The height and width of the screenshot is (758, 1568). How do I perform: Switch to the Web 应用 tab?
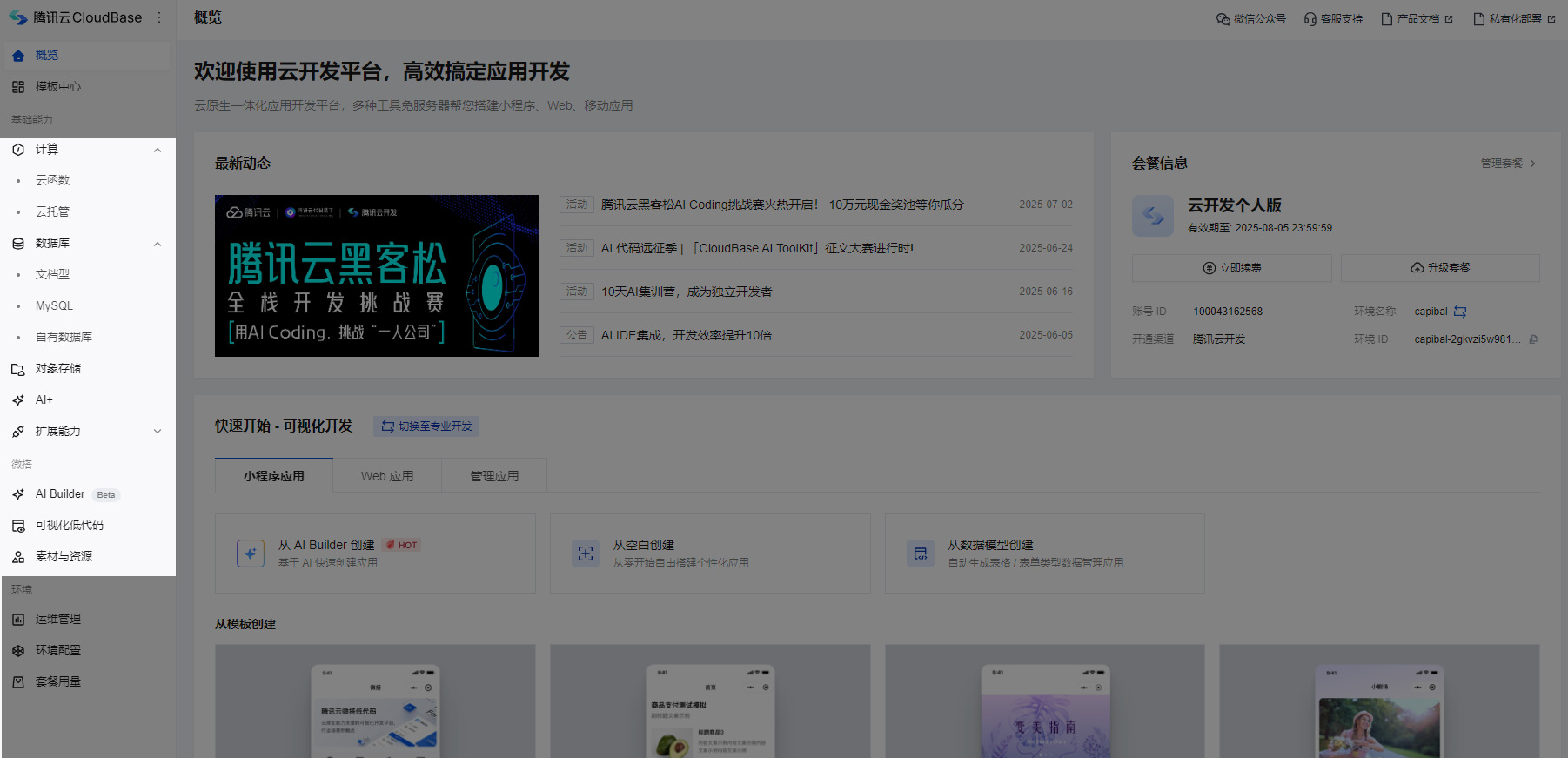coord(387,476)
